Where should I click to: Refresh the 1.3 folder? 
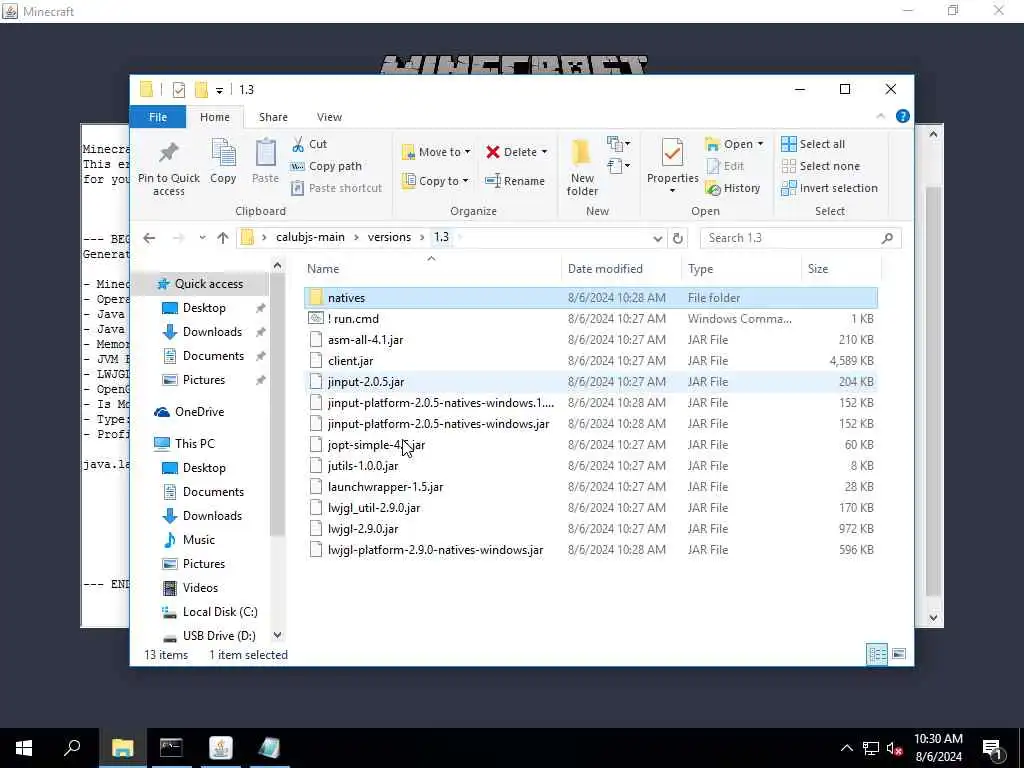pos(678,238)
